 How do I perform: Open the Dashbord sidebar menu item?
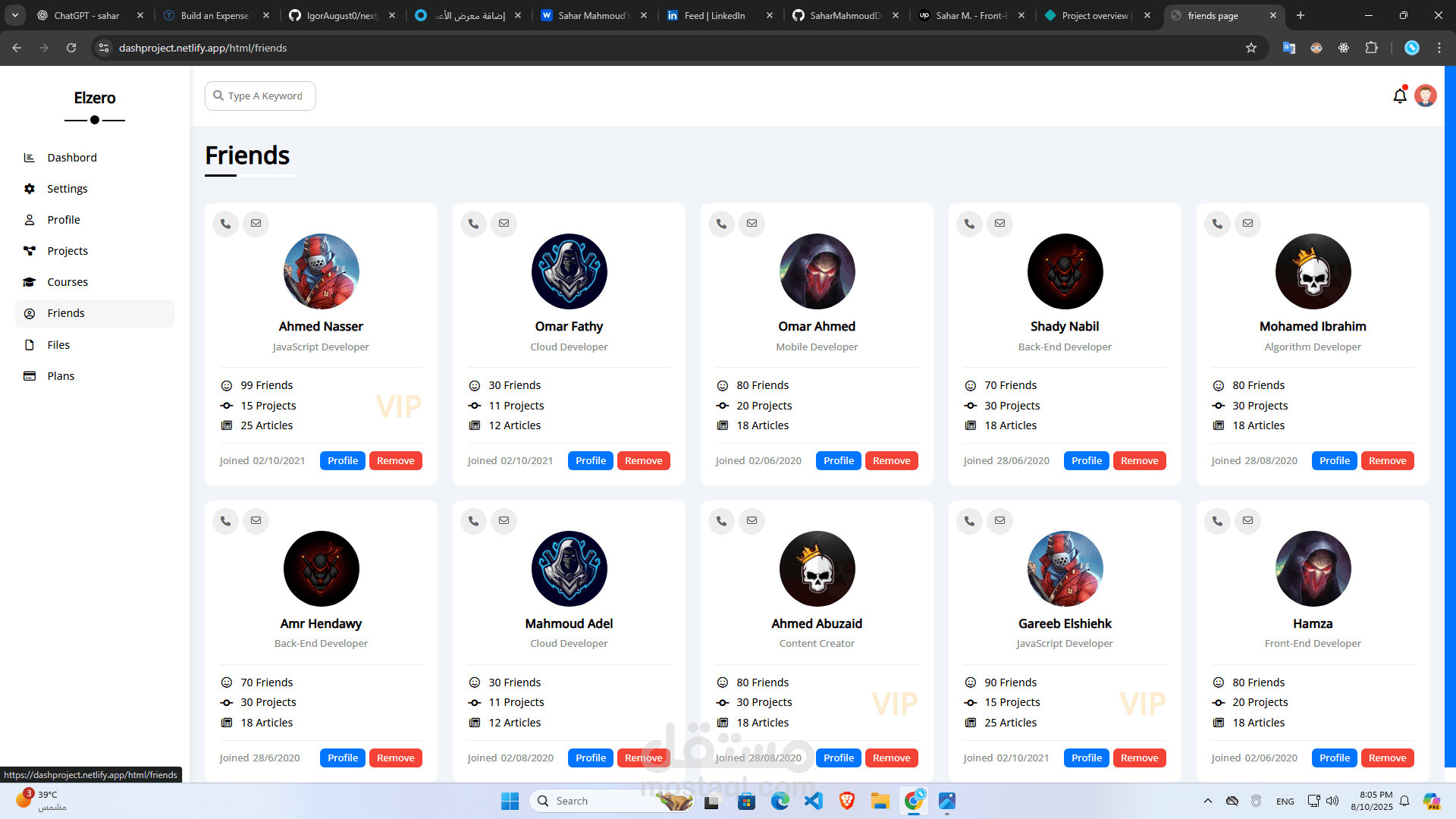[72, 158]
